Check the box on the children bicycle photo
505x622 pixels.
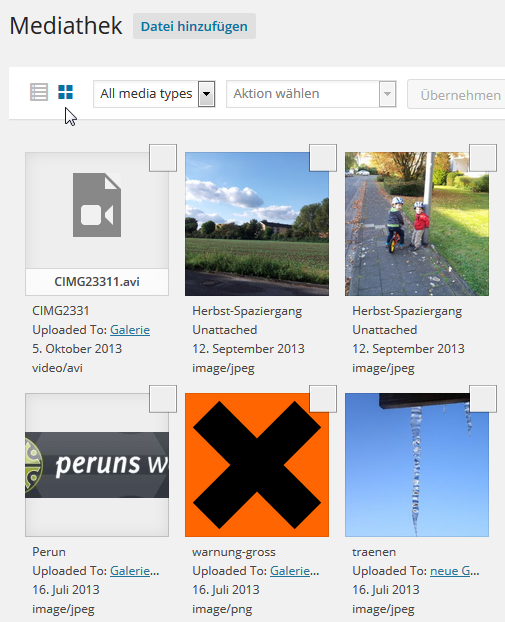coord(483,158)
